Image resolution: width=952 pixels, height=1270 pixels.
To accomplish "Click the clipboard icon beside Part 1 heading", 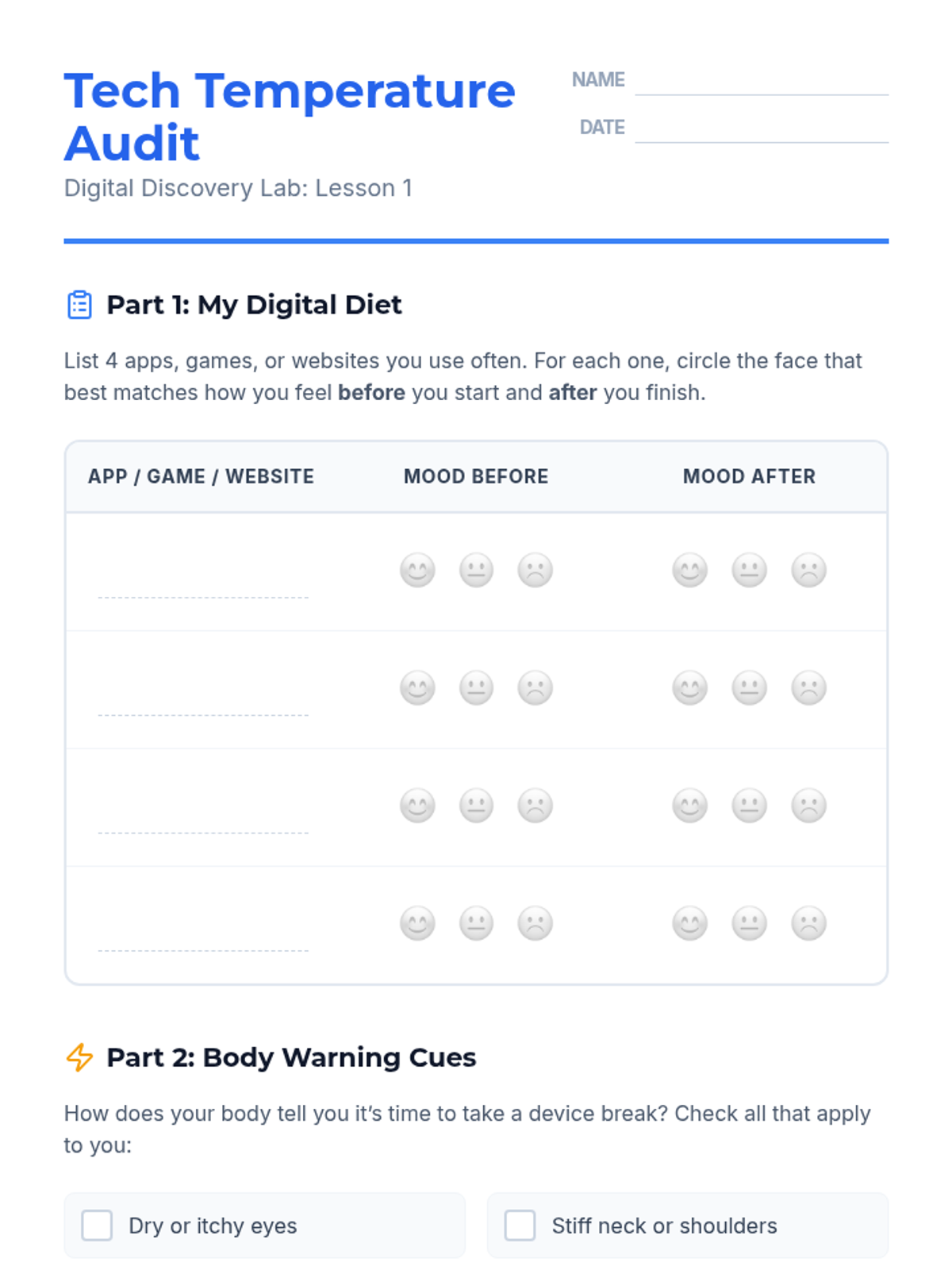I will coord(79,305).
